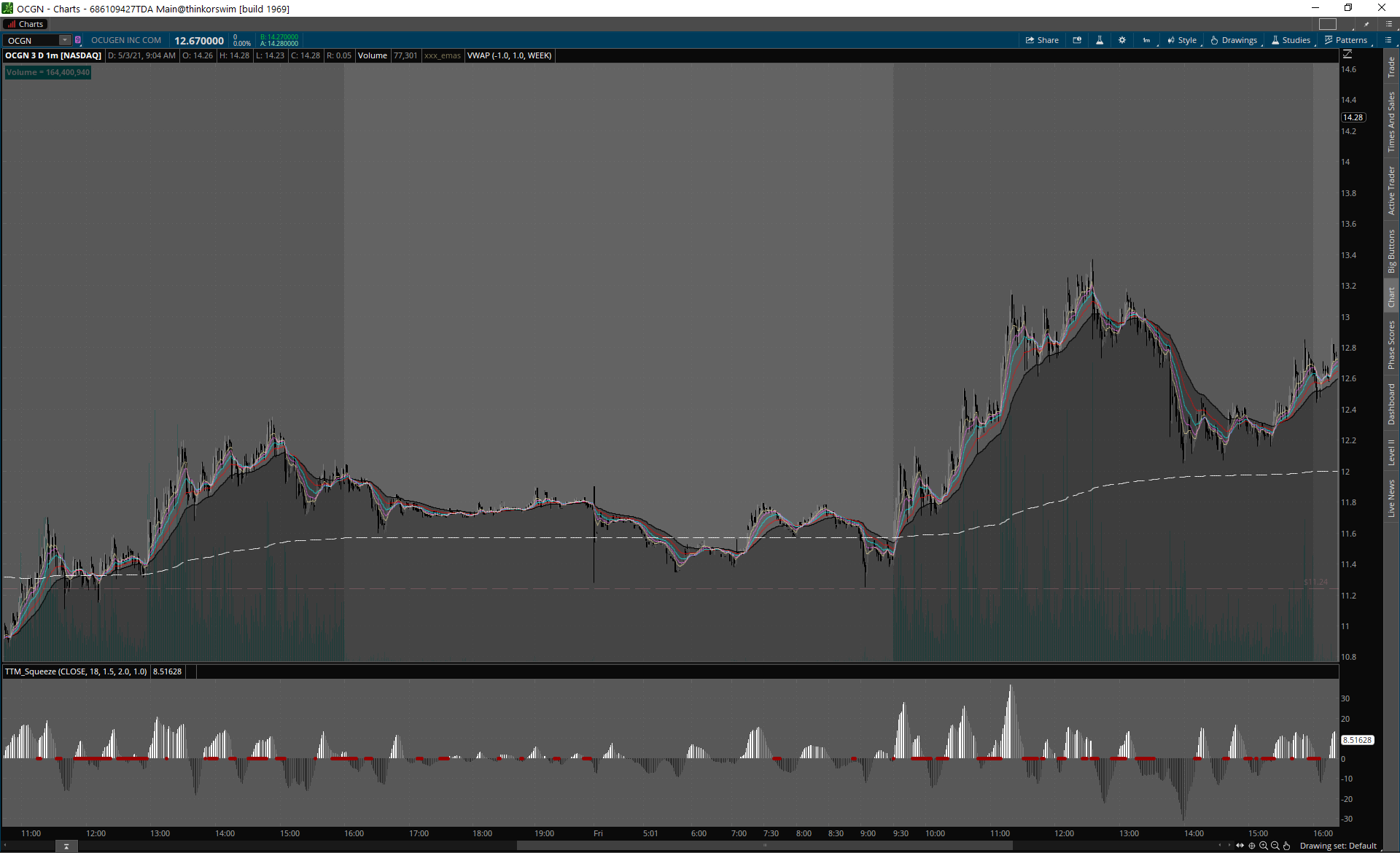This screenshot has width=1400, height=853.
Task: Open chart settings gear icon
Action: tap(1122, 40)
